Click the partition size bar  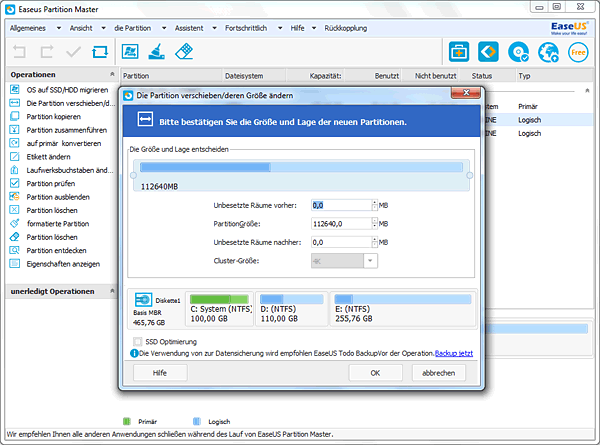(x=301, y=167)
